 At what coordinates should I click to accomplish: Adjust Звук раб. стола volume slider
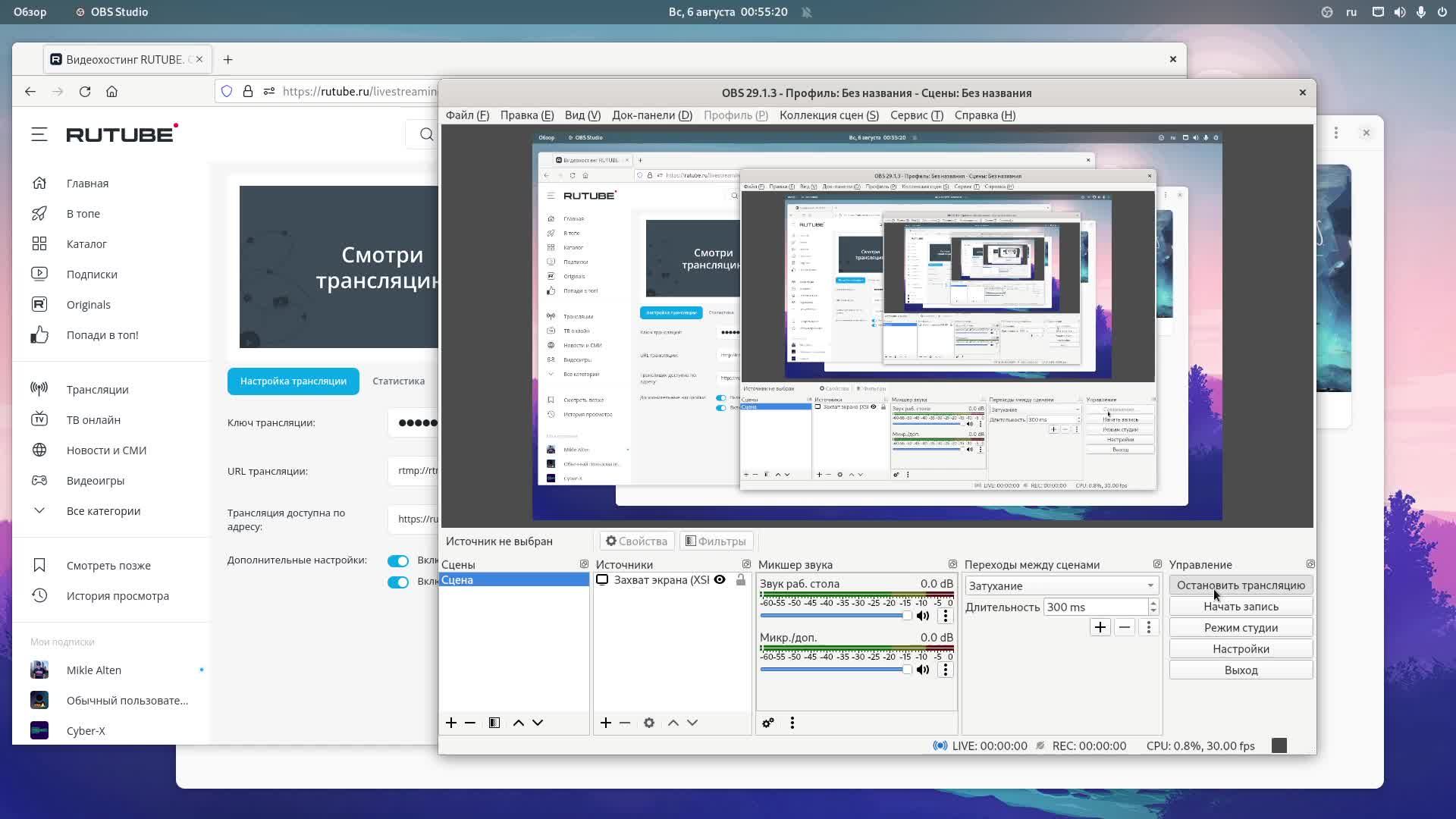point(836,616)
